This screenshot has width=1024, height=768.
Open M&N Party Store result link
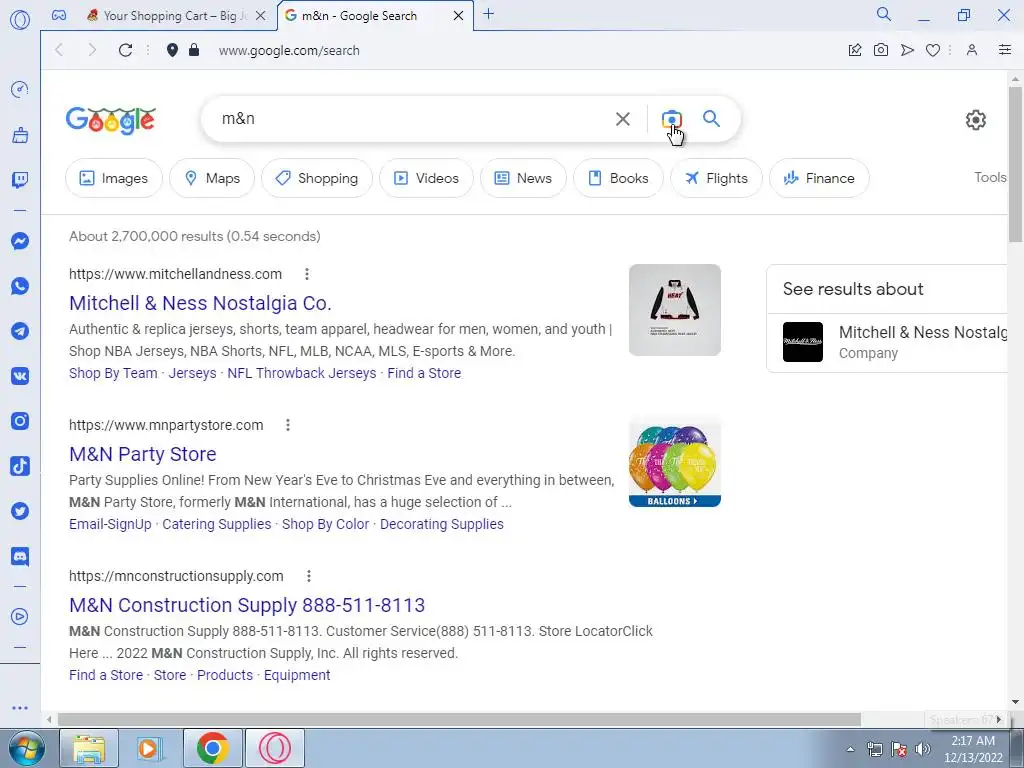coord(142,454)
